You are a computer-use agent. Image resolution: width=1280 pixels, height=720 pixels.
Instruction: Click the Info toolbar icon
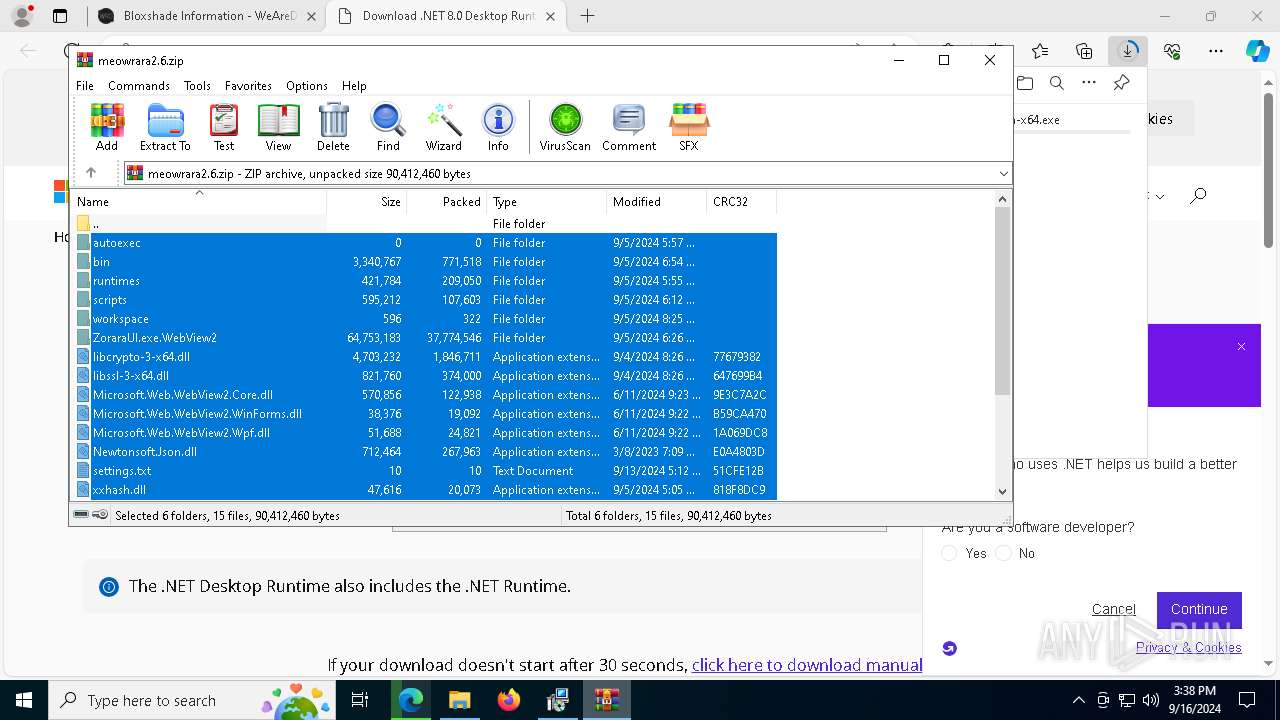point(498,127)
